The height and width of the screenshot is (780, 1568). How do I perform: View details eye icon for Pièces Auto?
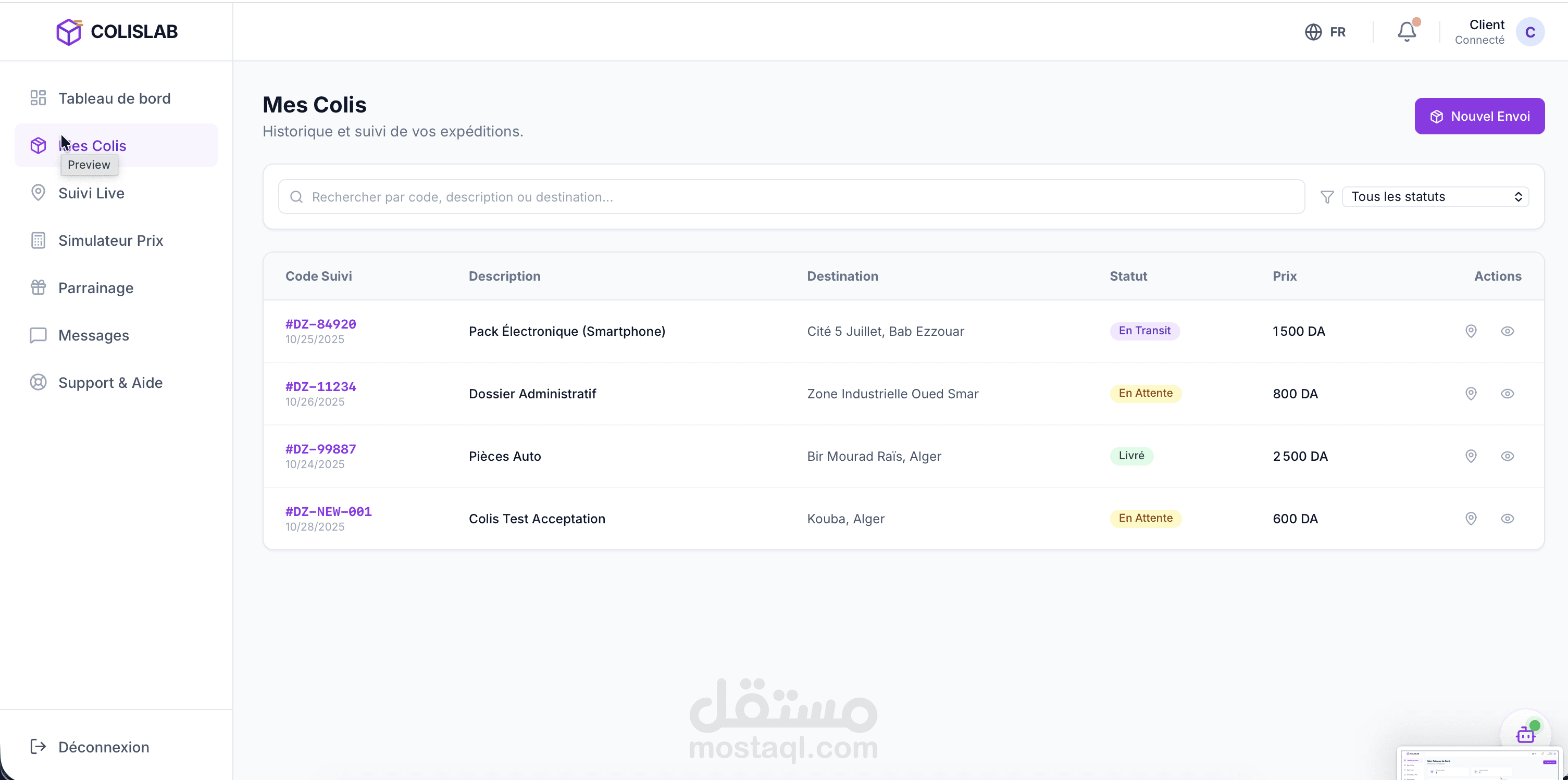[x=1507, y=456]
